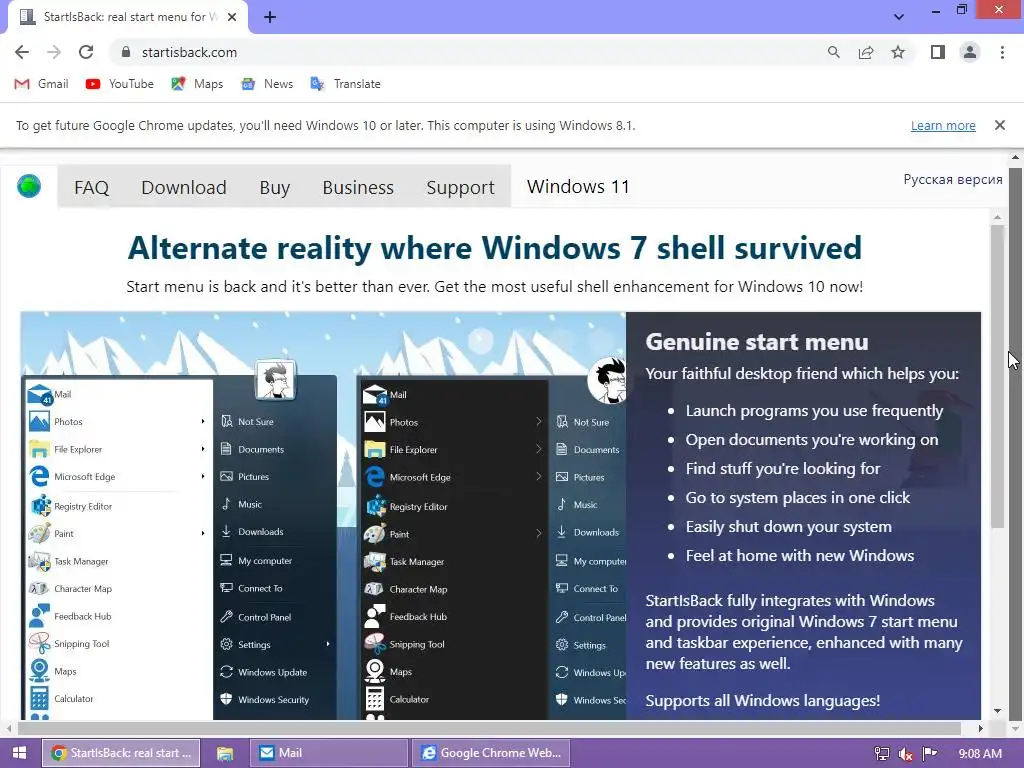
Task: Open the Chrome profile avatar
Action: click(x=970, y=52)
